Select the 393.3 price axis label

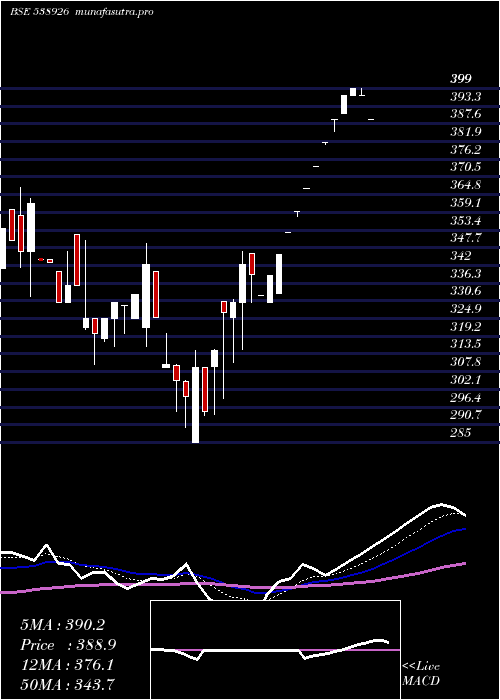tap(466, 97)
